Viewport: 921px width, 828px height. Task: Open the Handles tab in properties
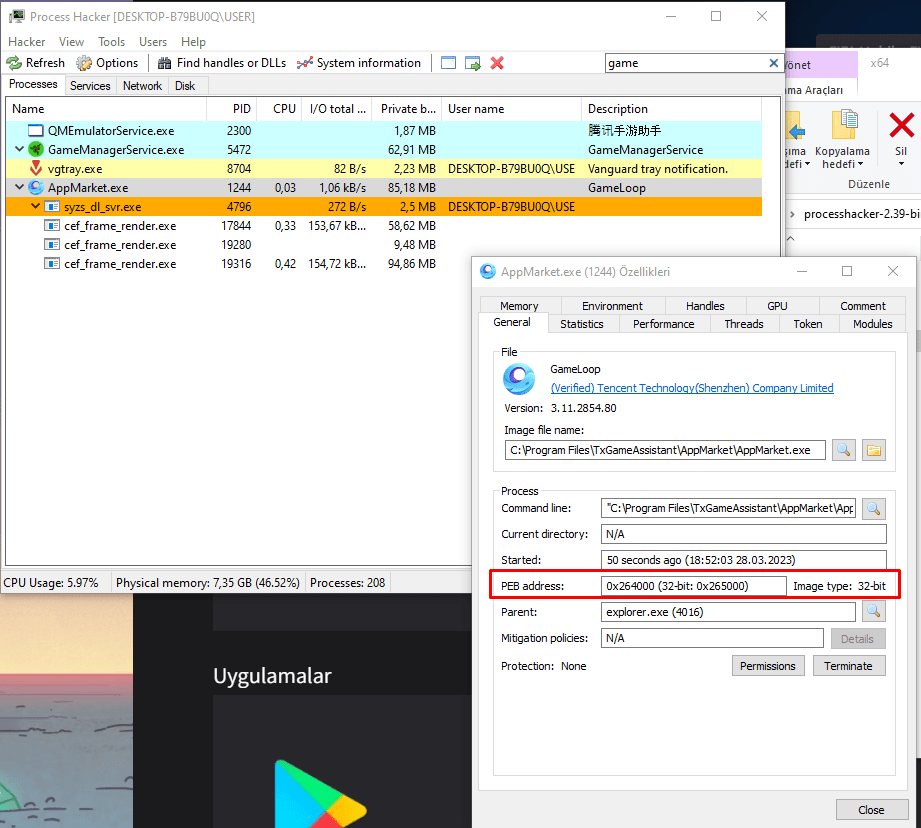(705, 306)
